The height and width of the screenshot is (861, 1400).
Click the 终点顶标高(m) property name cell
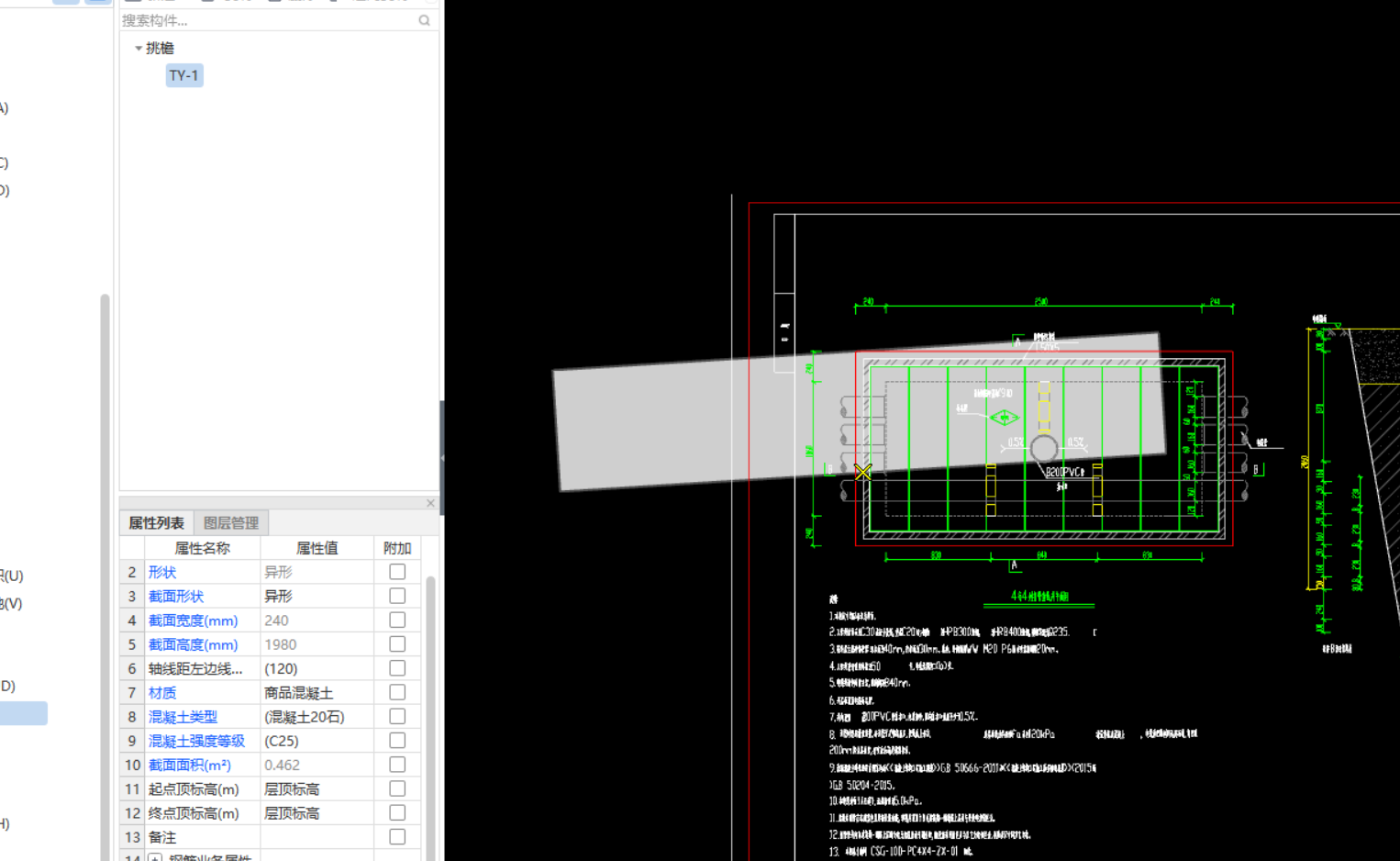click(202, 813)
